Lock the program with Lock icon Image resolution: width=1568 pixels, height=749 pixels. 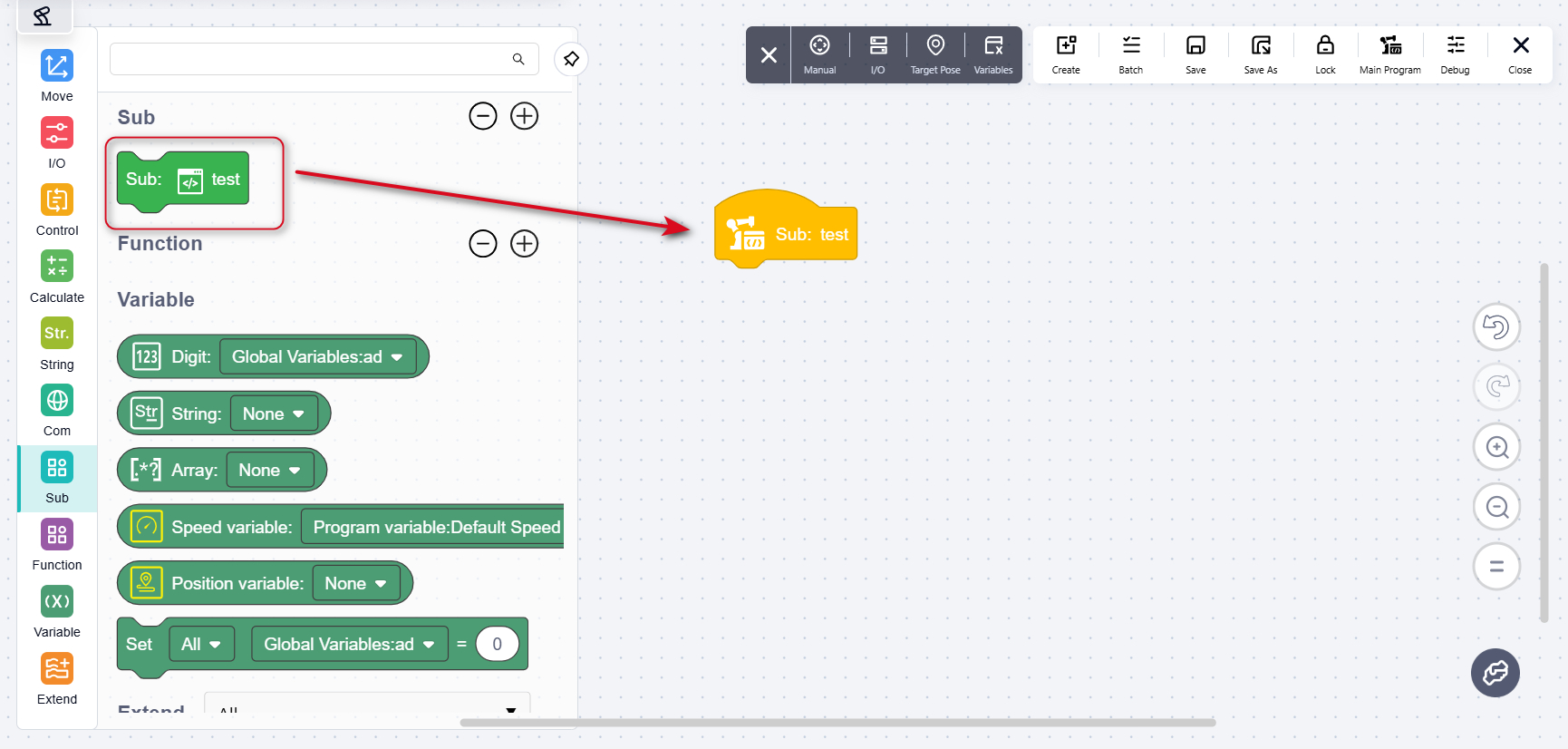coord(1325,55)
